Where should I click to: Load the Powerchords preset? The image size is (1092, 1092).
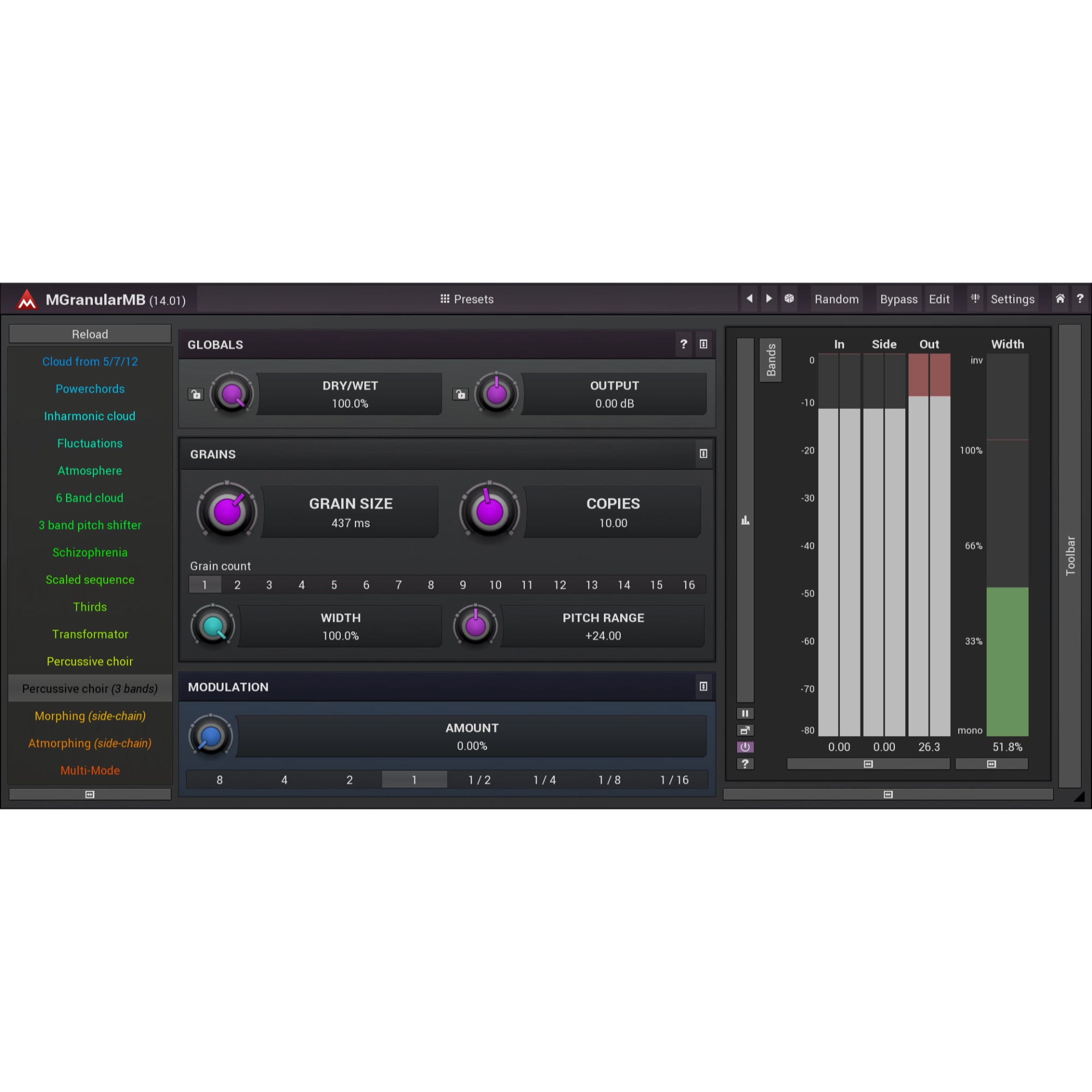(90, 389)
